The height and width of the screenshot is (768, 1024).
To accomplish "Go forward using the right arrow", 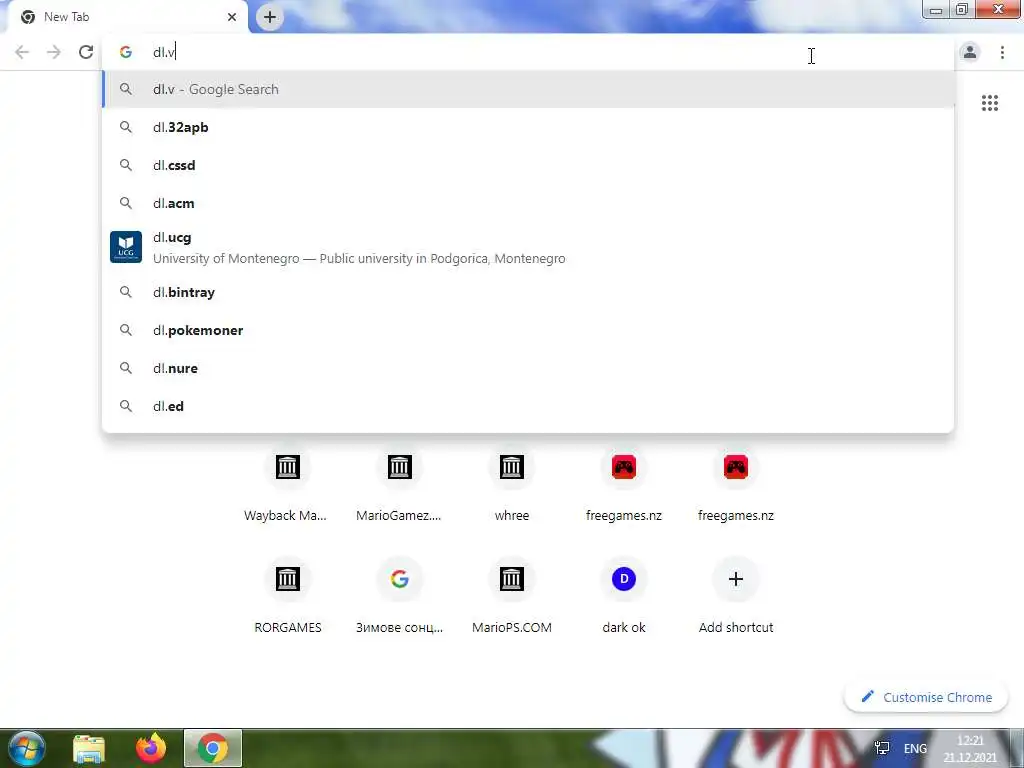I will pyautogui.click(x=54, y=52).
